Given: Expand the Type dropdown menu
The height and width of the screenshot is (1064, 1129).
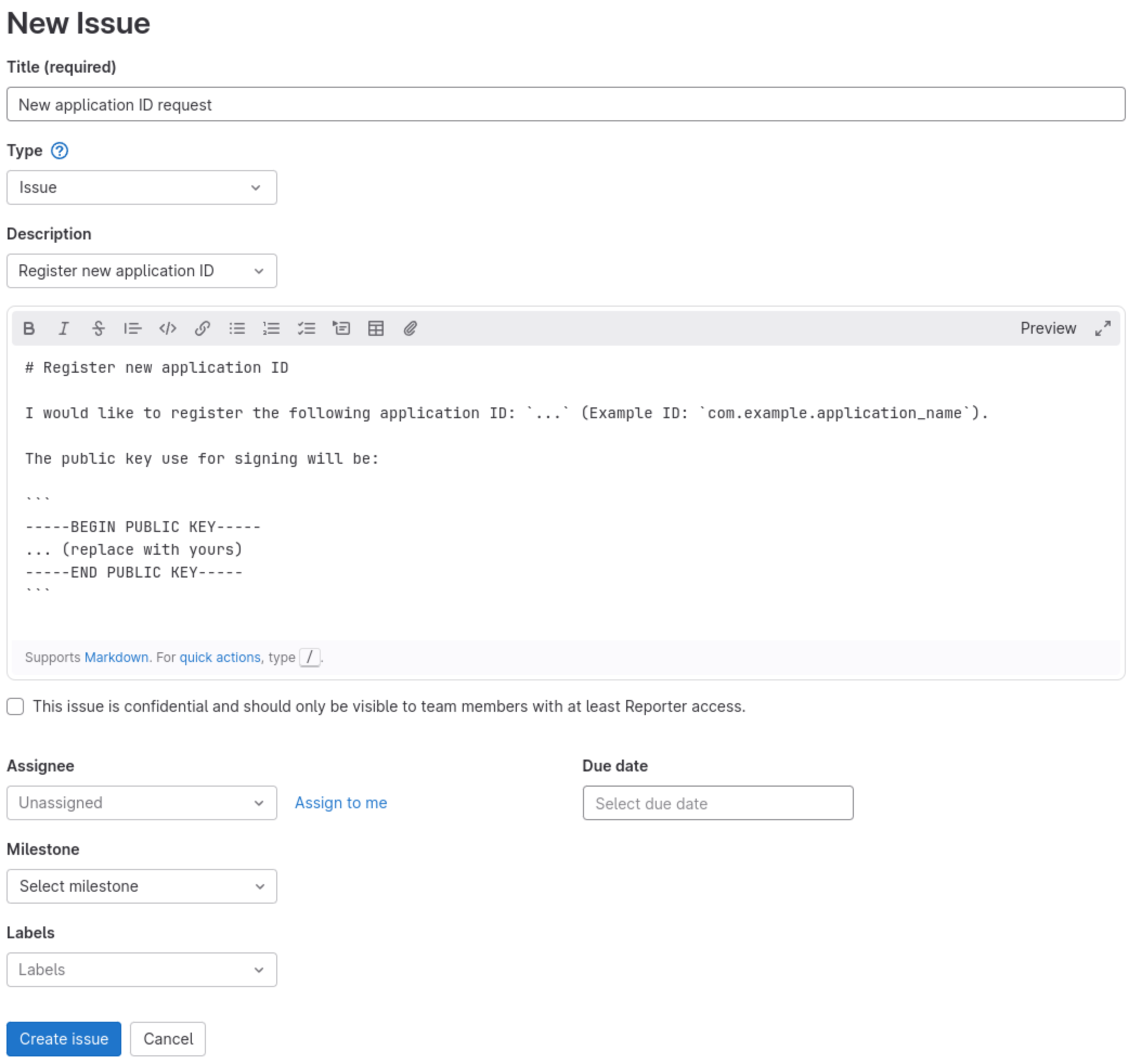Looking at the screenshot, I should (142, 187).
